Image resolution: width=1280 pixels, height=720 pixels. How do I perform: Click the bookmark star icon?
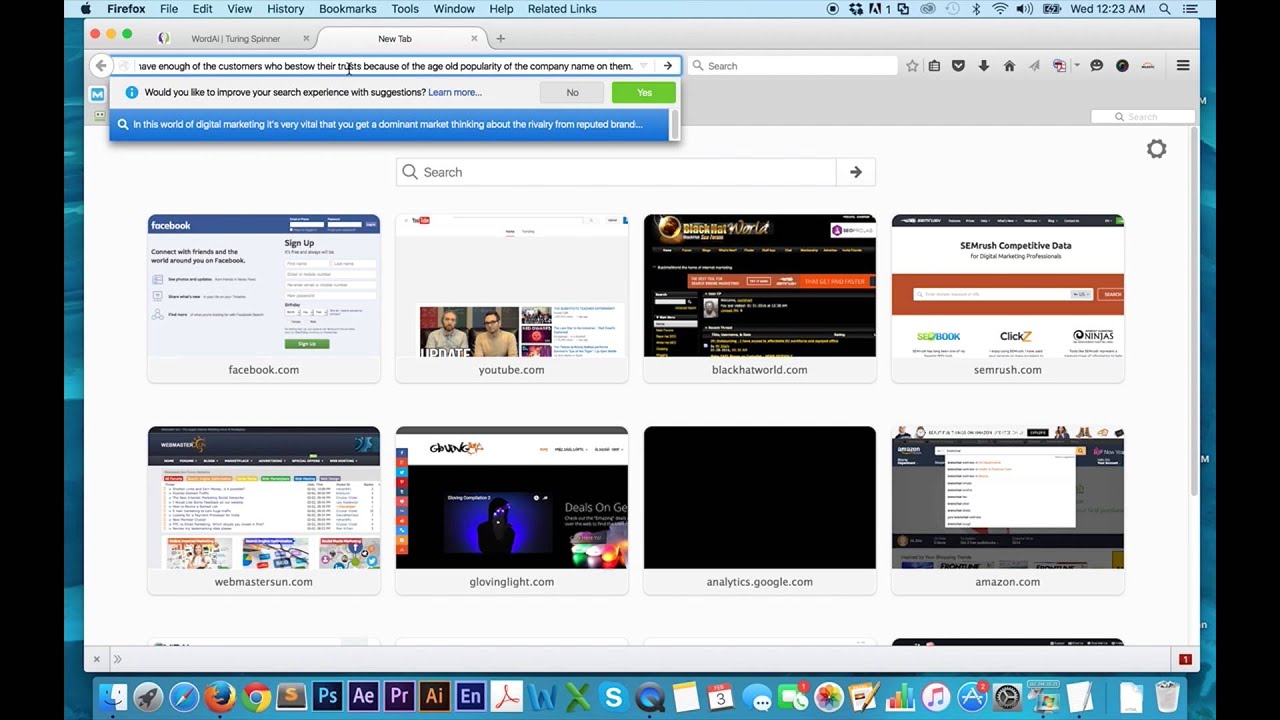pyautogui.click(x=912, y=66)
